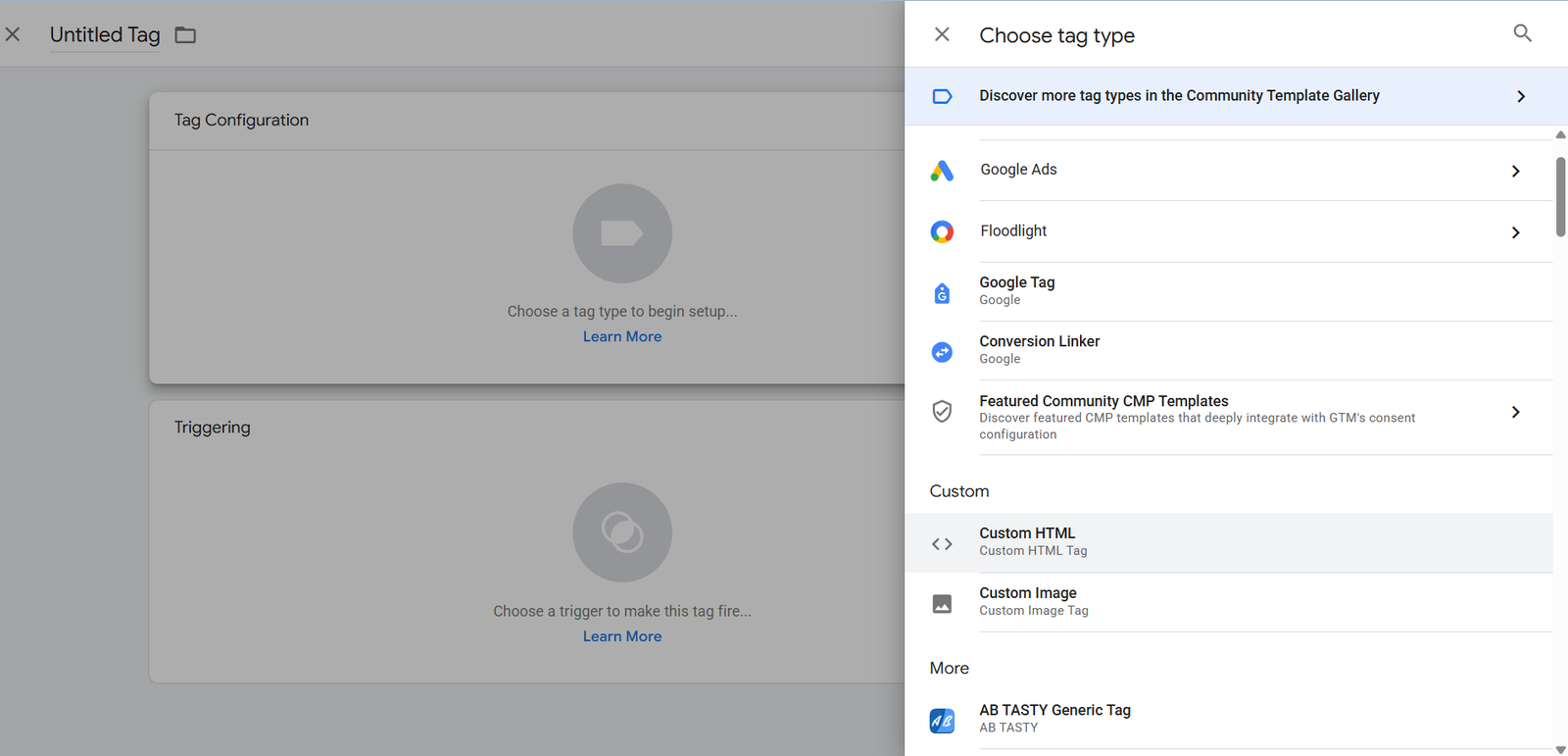Choose the Custom HTML tag type
The image size is (1568, 756).
1229,543
